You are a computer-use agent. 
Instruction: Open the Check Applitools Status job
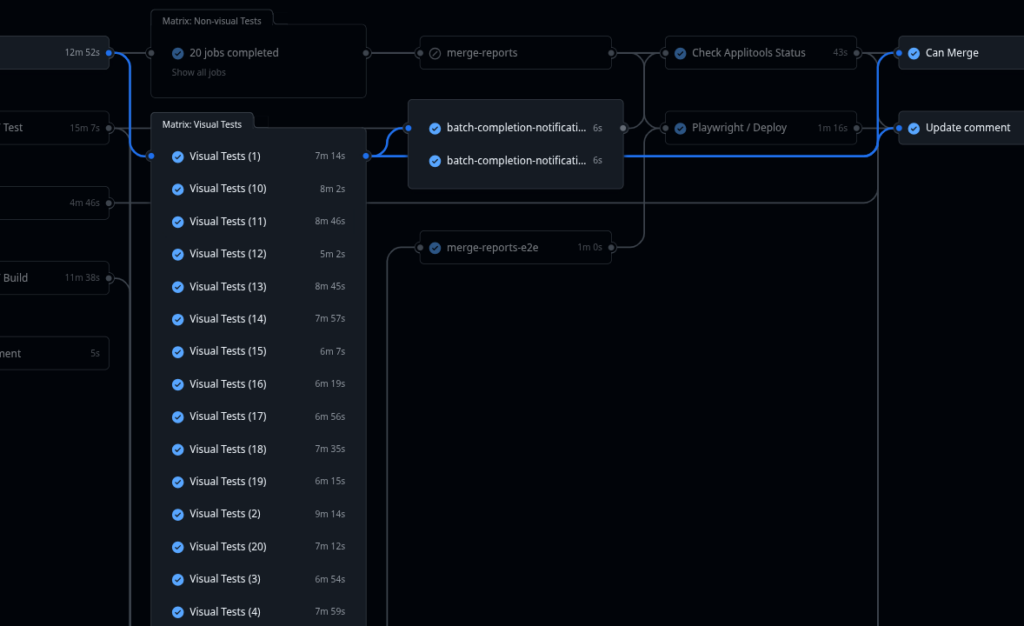761,53
